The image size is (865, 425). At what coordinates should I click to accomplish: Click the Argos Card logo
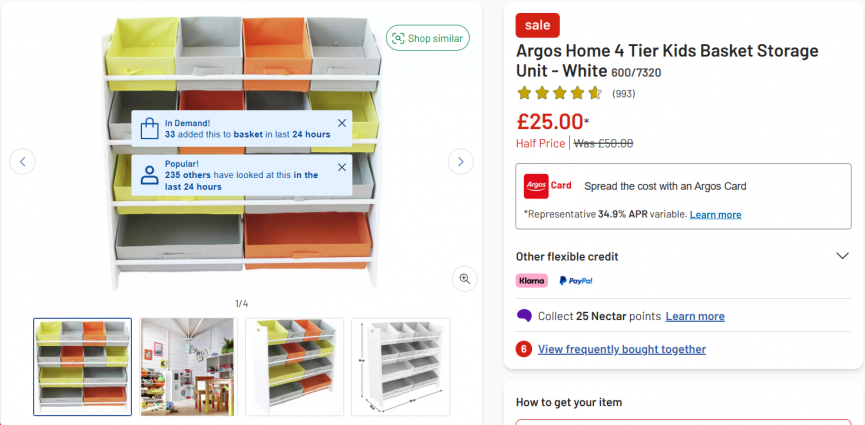(548, 186)
